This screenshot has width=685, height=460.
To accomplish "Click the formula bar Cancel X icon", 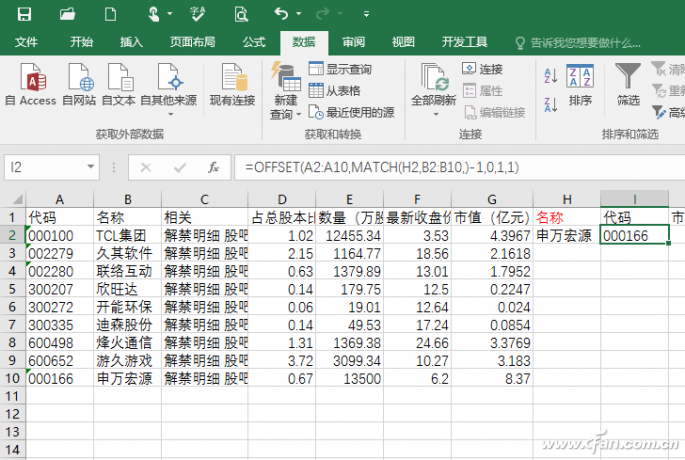I will 146,167.
